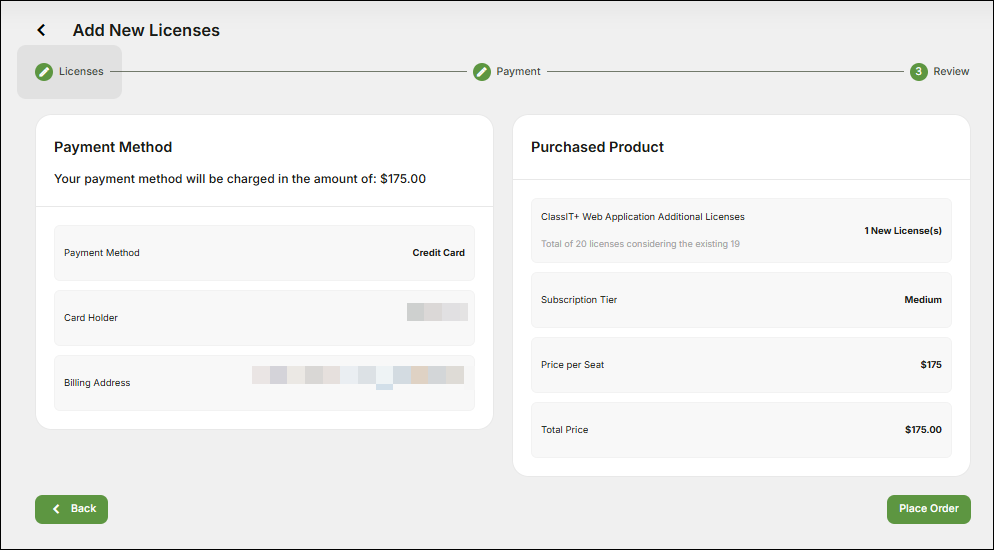994x550 pixels.
Task: Click the 1 New License(s) value
Action: [x=903, y=231]
